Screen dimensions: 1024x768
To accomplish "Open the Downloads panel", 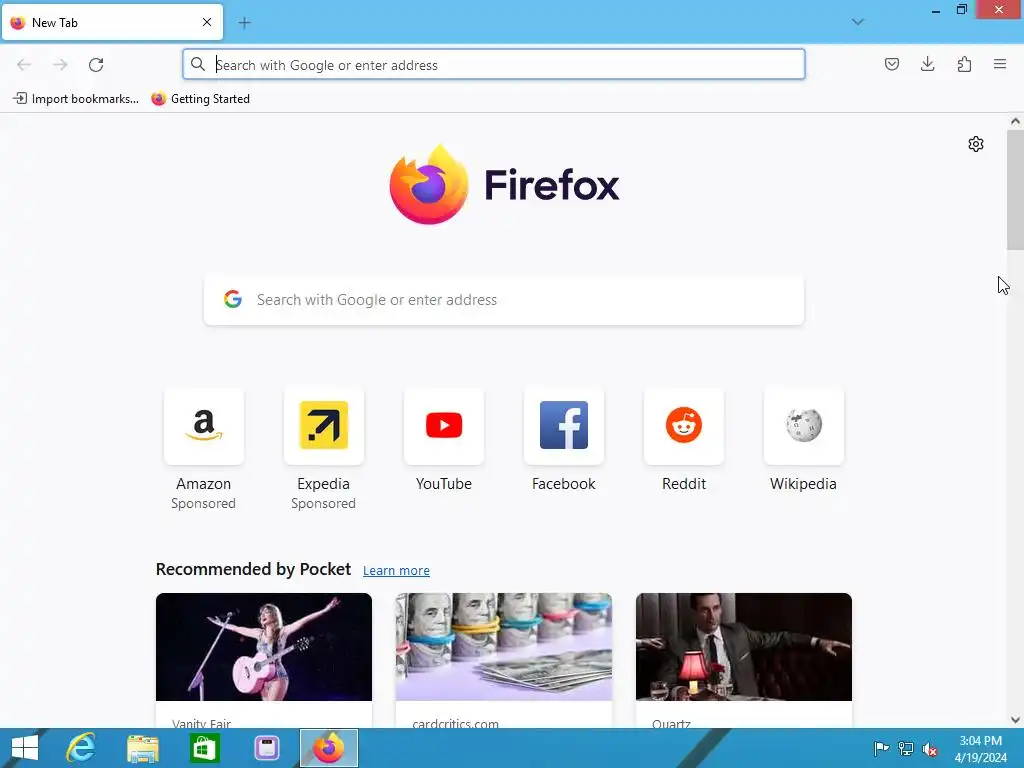I will 927,64.
